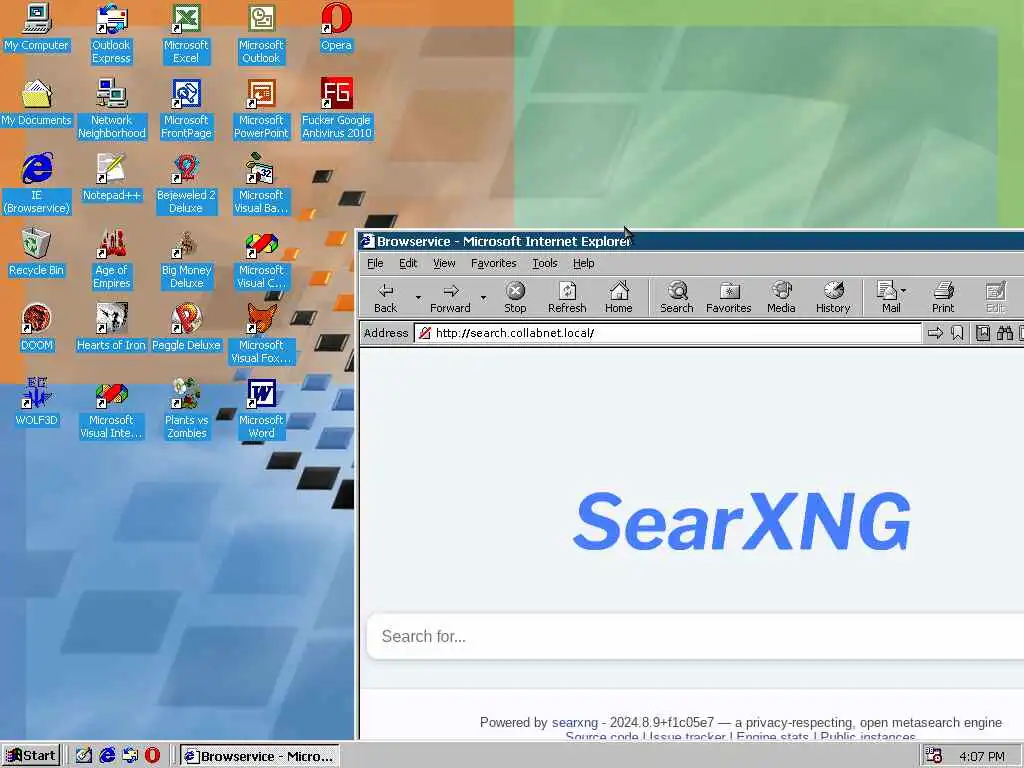1024x768 pixels.
Task: Select the Opera desktop icon
Action: (336, 27)
